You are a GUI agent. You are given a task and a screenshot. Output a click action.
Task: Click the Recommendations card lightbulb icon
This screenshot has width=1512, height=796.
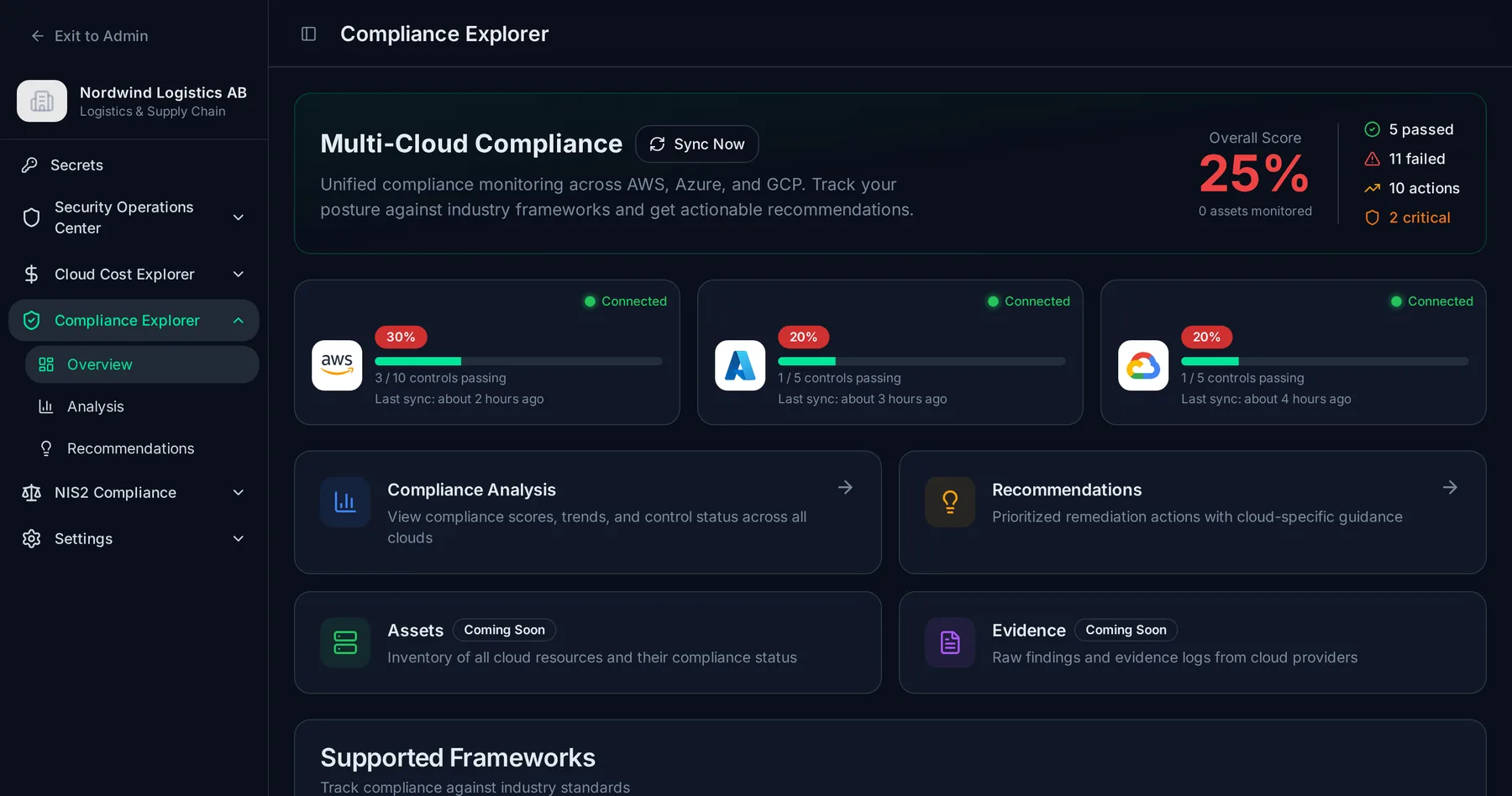tap(950, 502)
